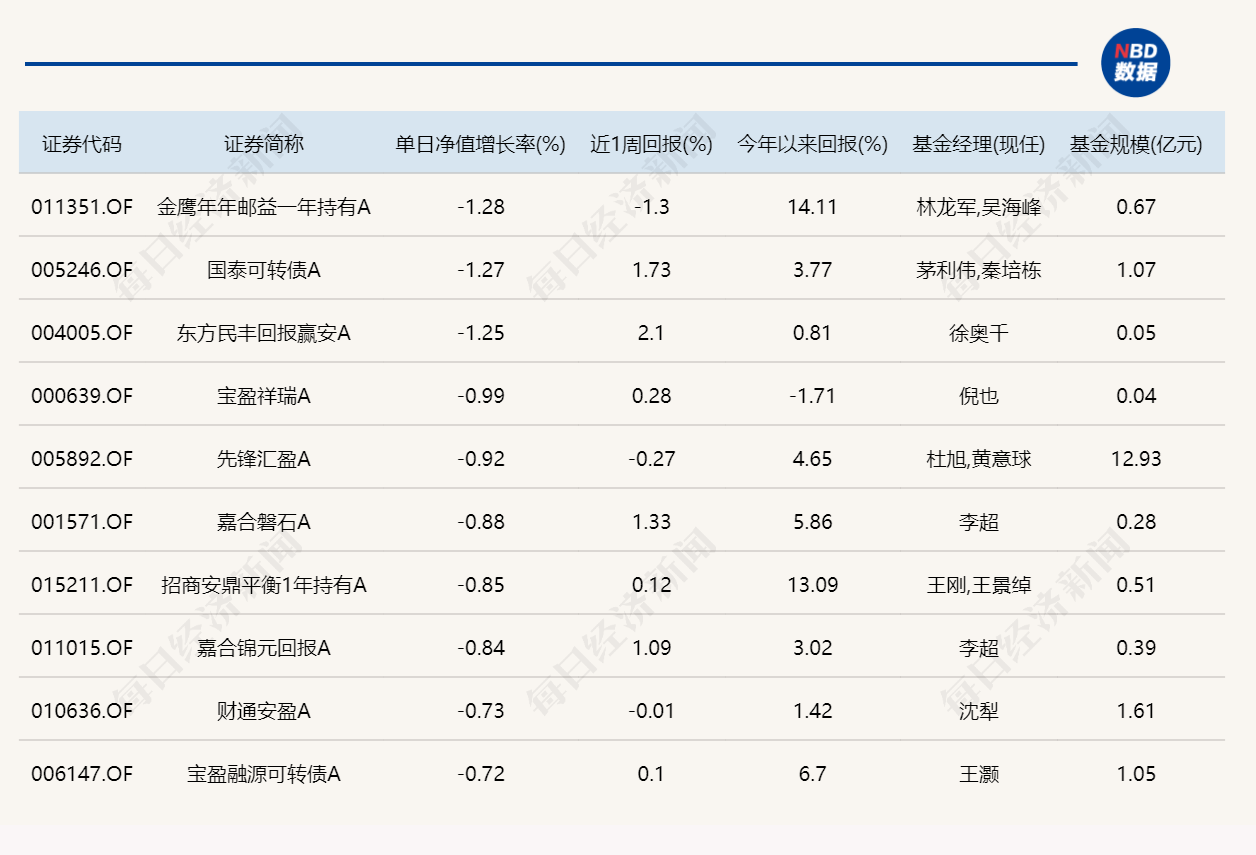Click fund name 金鹰年年邮益一年持有A
Image resolution: width=1256 pixels, height=855 pixels.
coord(264,207)
